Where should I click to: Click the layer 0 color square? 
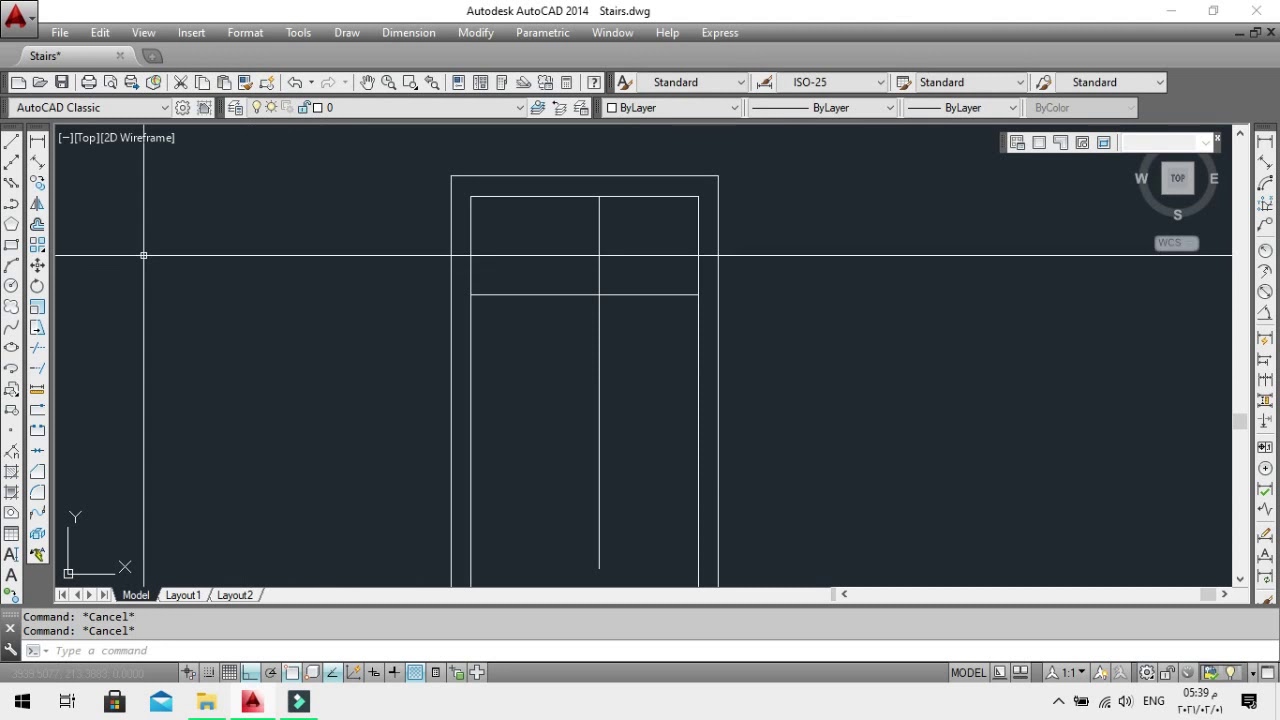coord(318,107)
